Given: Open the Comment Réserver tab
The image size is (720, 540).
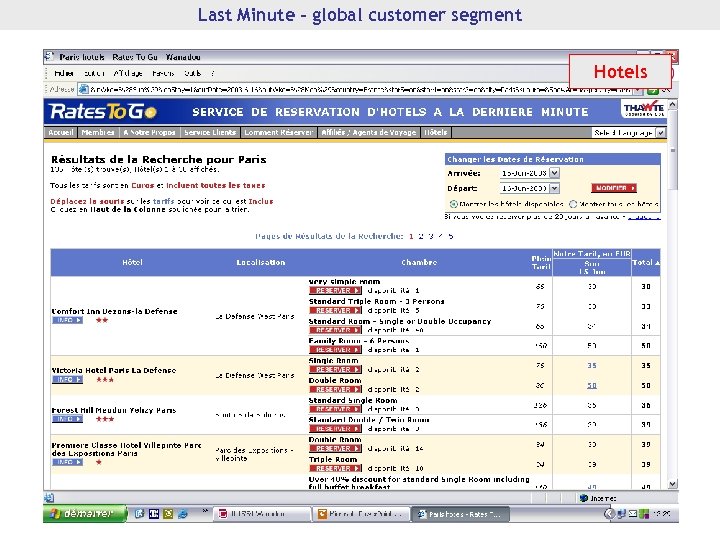Looking at the screenshot, I should tap(279, 132).
